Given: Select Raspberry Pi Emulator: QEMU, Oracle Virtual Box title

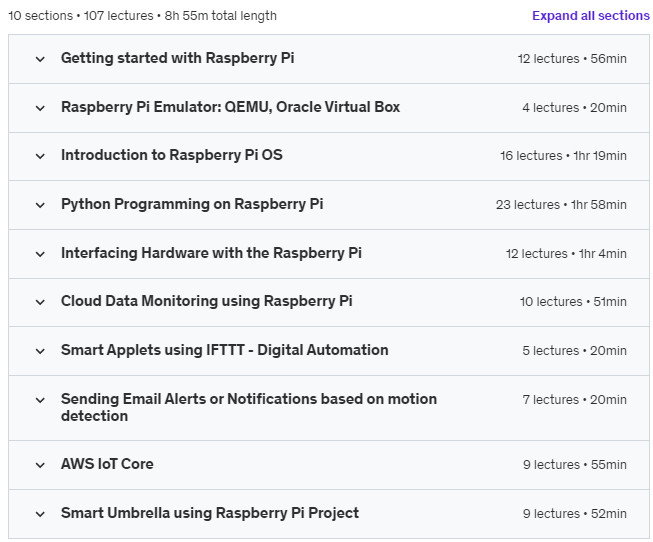Looking at the screenshot, I should [230, 107].
